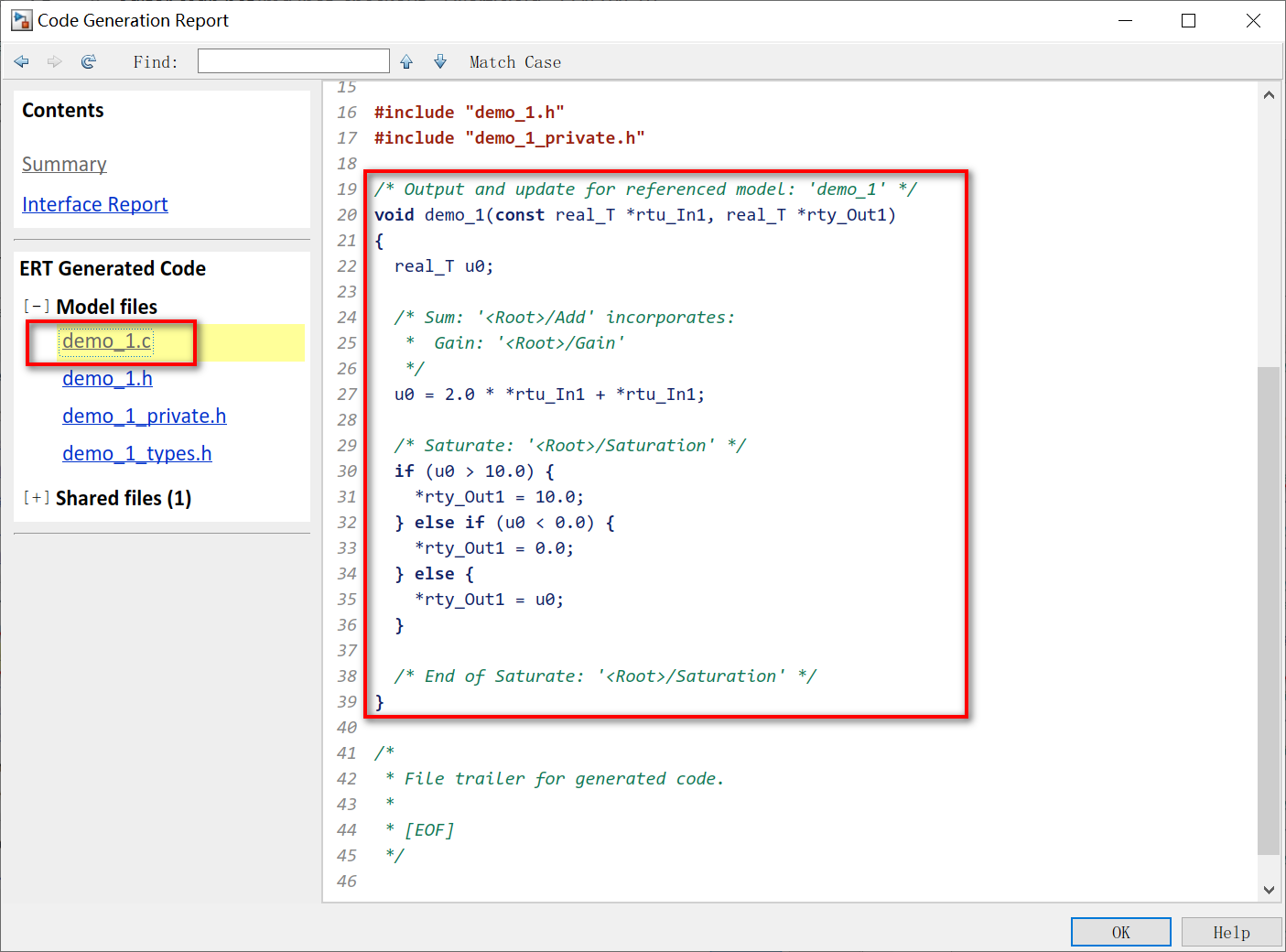Image resolution: width=1286 pixels, height=952 pixels.
Task: Expand the Shared files (1) section
Action: point(37,498)
